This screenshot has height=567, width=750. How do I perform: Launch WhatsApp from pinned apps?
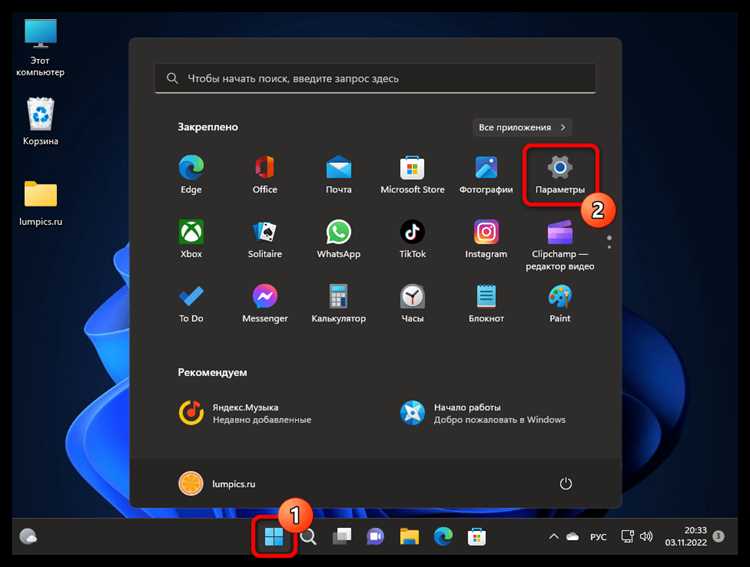click(339, 239)
